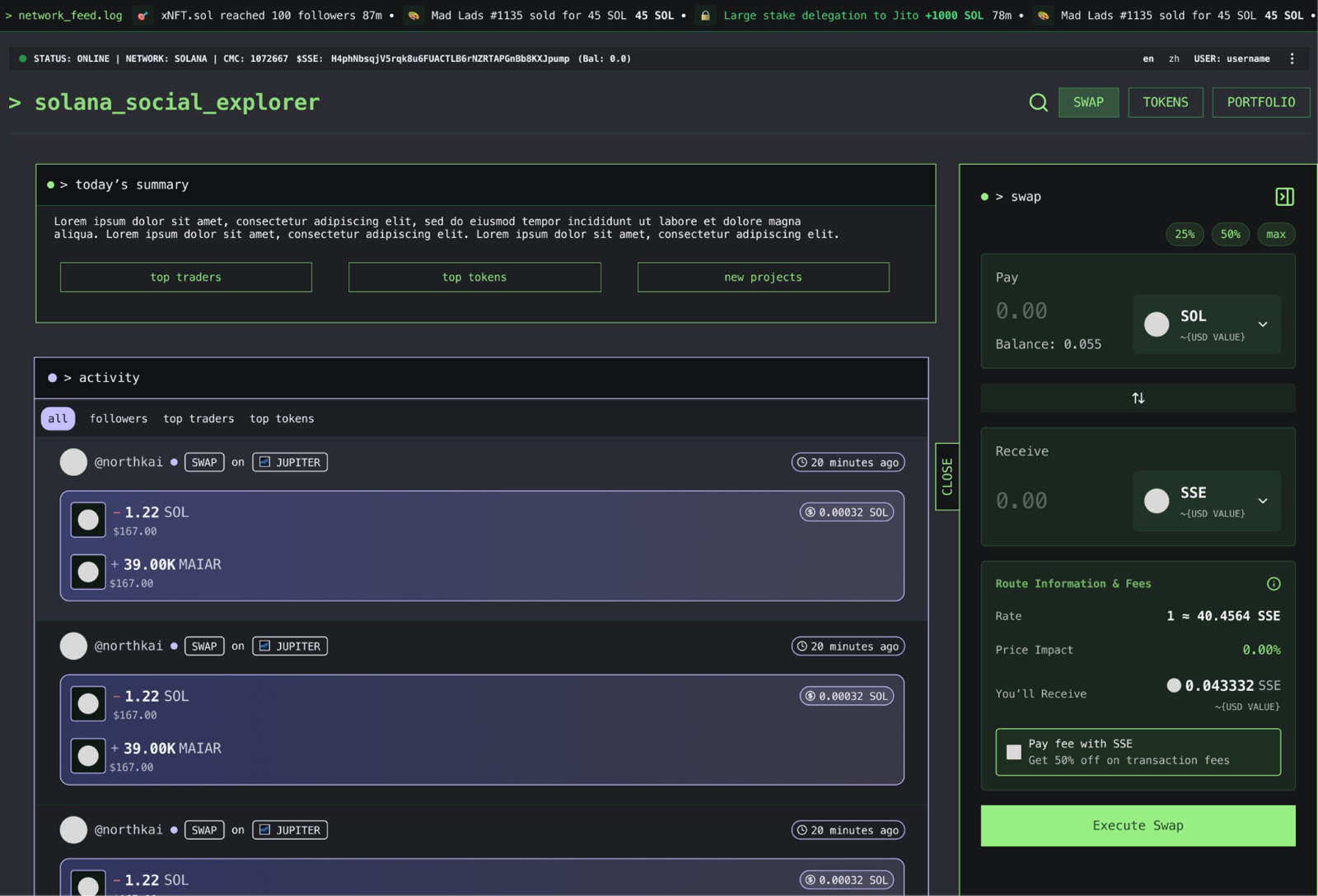Screen dimensions: 1318x896
Task: Filter activity by followers
Action: (x=119, y=418)
